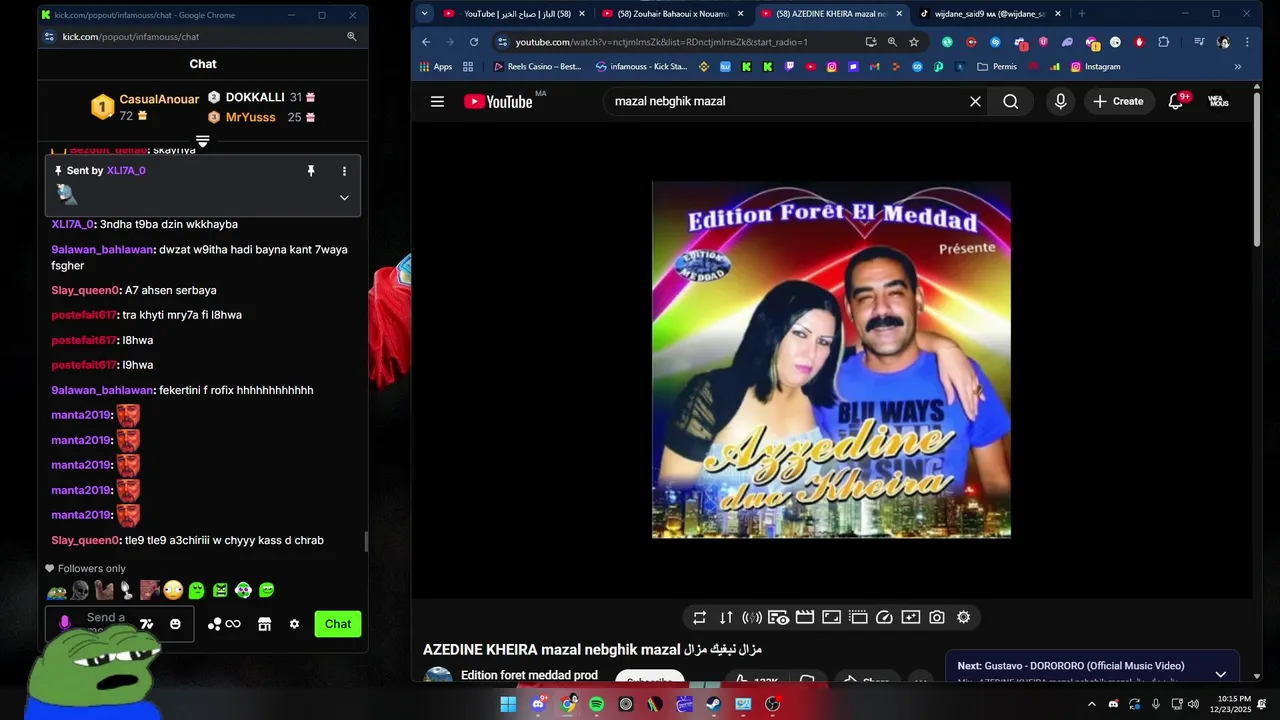Click the dashed-frame icon on the player toolbar
The height and width of the screenshot is (720, 1280).
click(x=858, y=617)
